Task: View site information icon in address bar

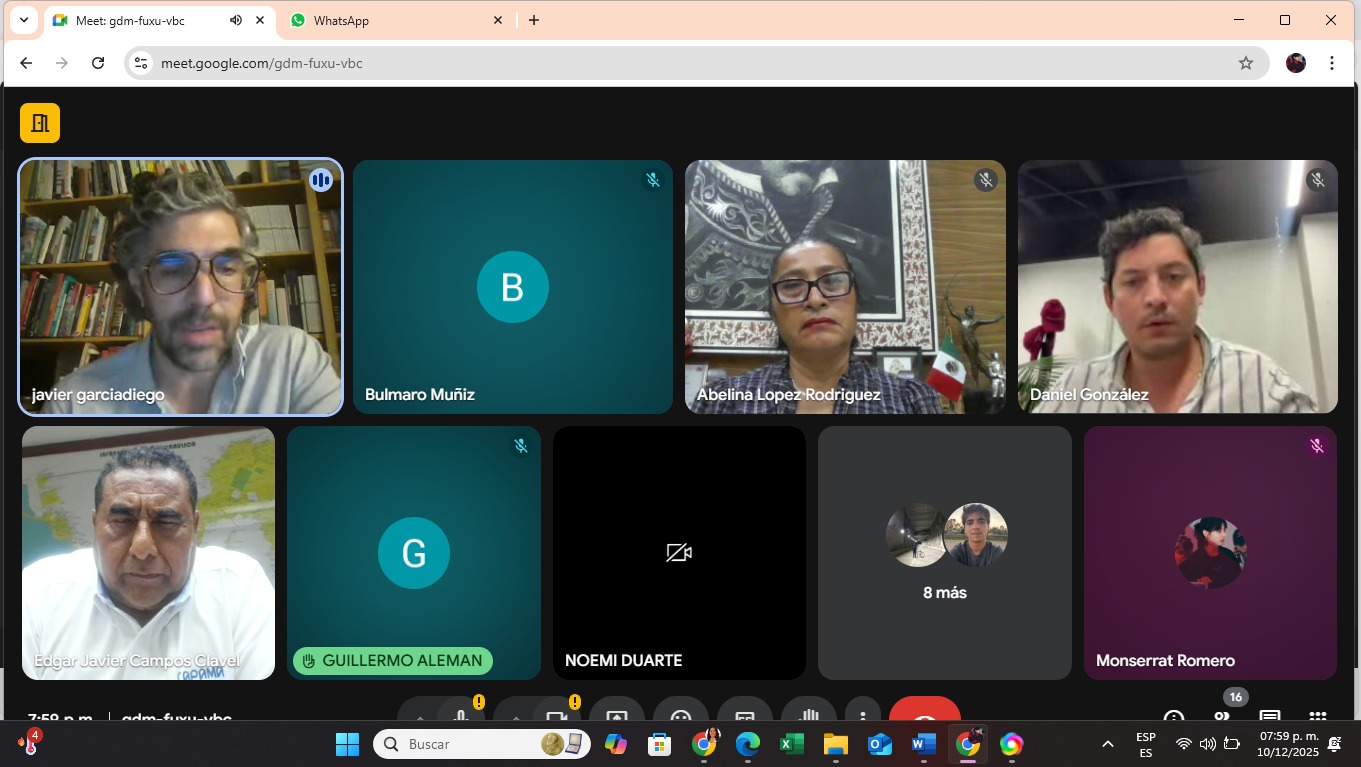Action: [141, 63]
